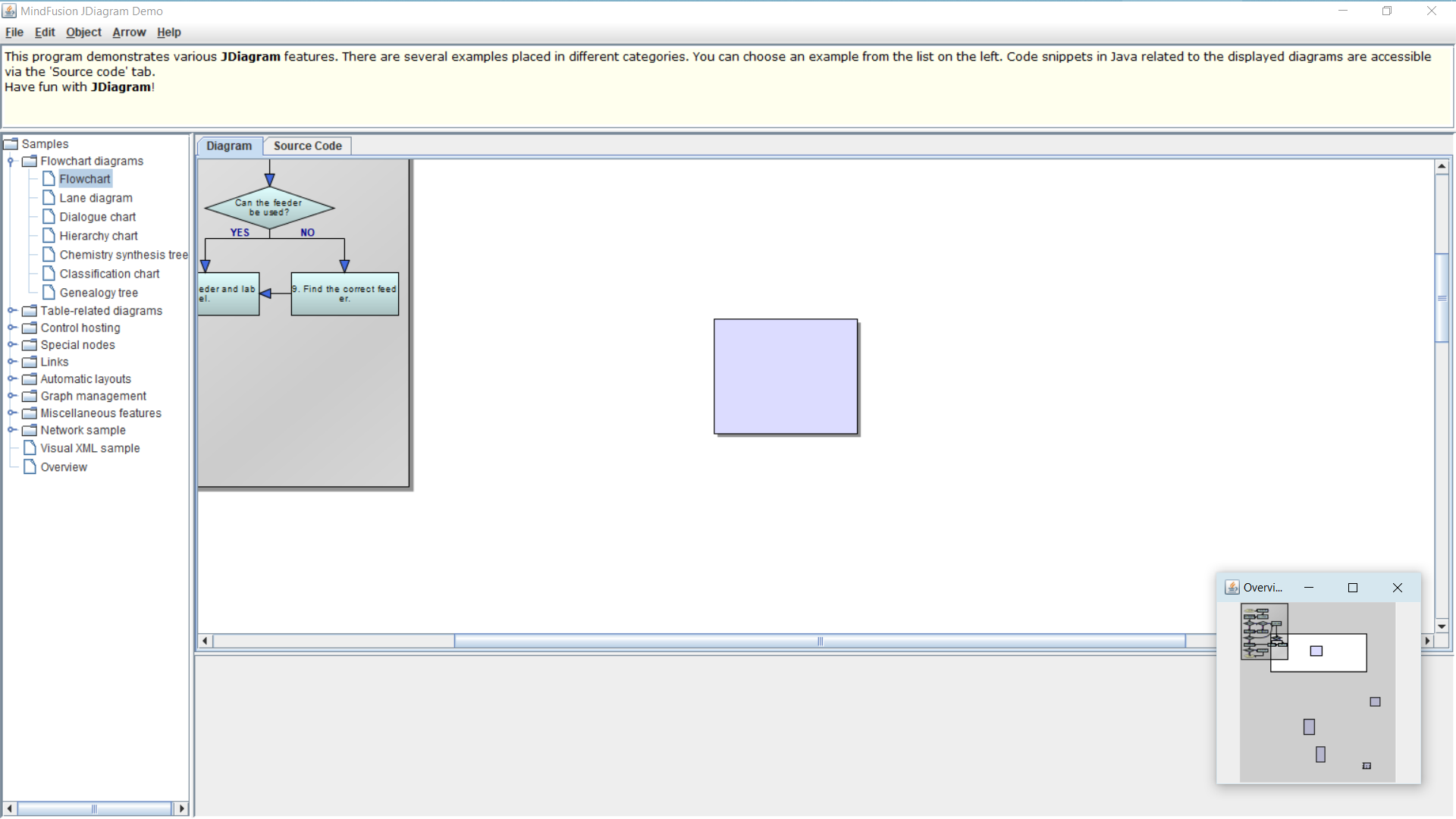This screenshot has width=1456, height=819.
Task: Collapse the Flowchart diagrams node
Action: [11, 162]
